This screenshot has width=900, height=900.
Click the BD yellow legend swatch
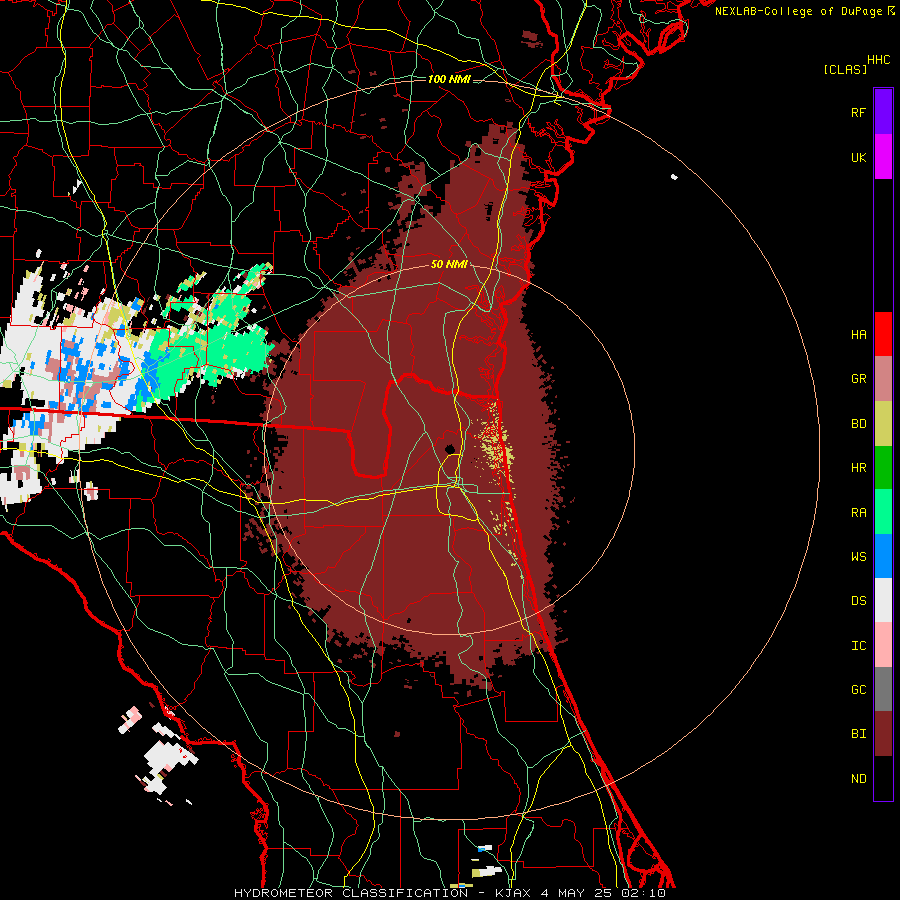(883, 424)
